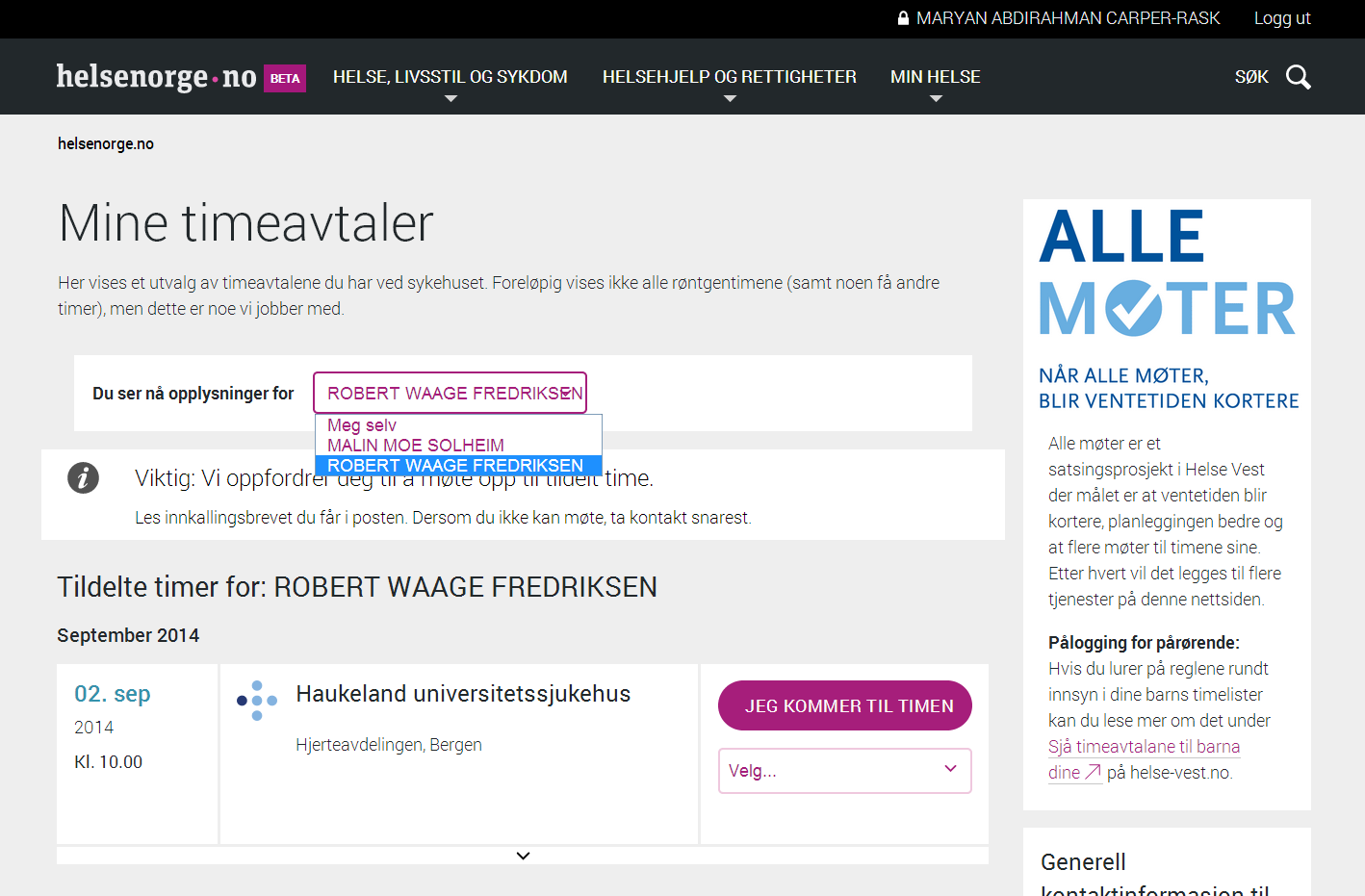Viewport: 1365px width, 896px height.
Task: Click the 'Mine timeavtaler' page heading
Action: click(245, 222)
